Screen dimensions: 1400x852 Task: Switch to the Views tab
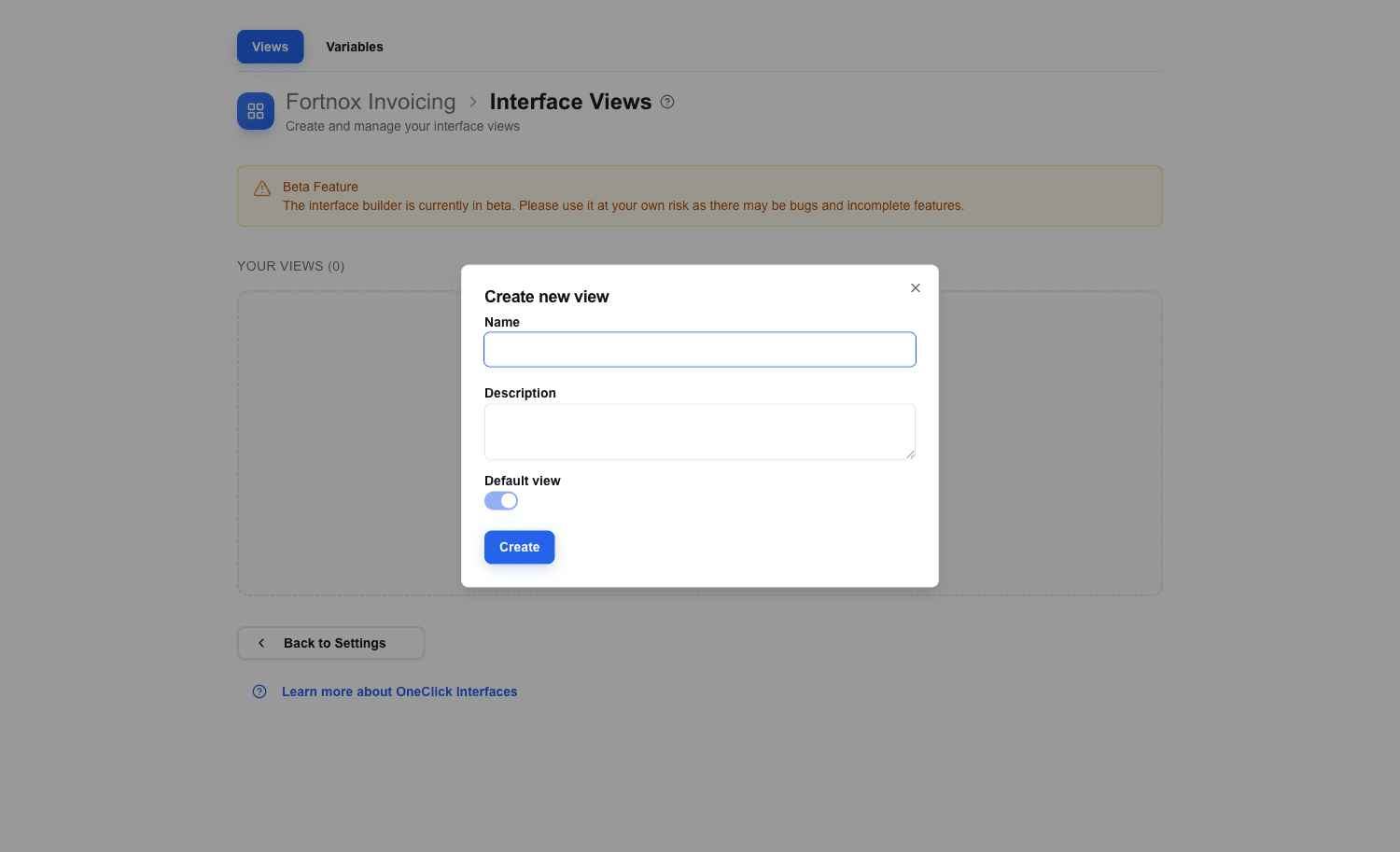coord(271,47)
